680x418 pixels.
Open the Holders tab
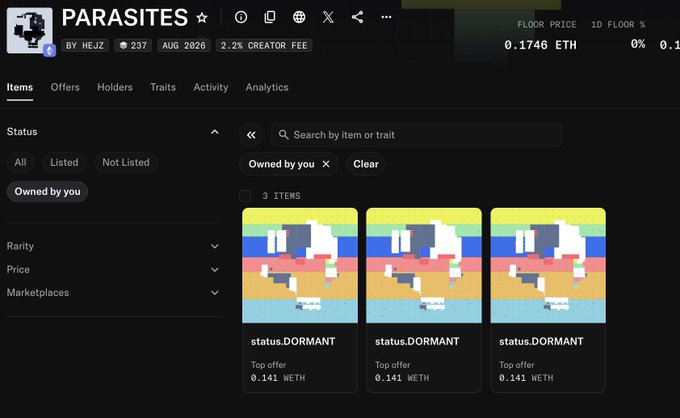pyautogui.click(x=115, y=87)
